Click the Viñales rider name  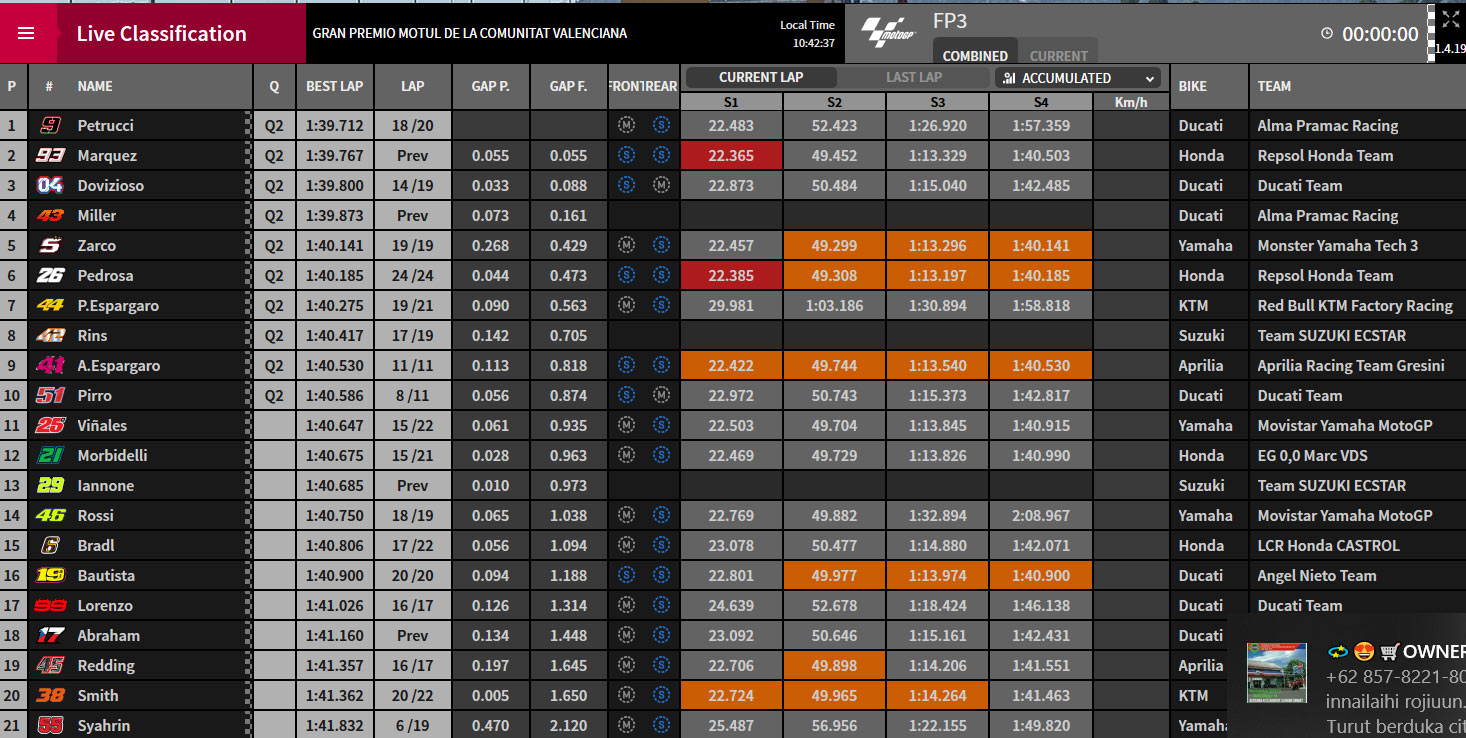102,425
